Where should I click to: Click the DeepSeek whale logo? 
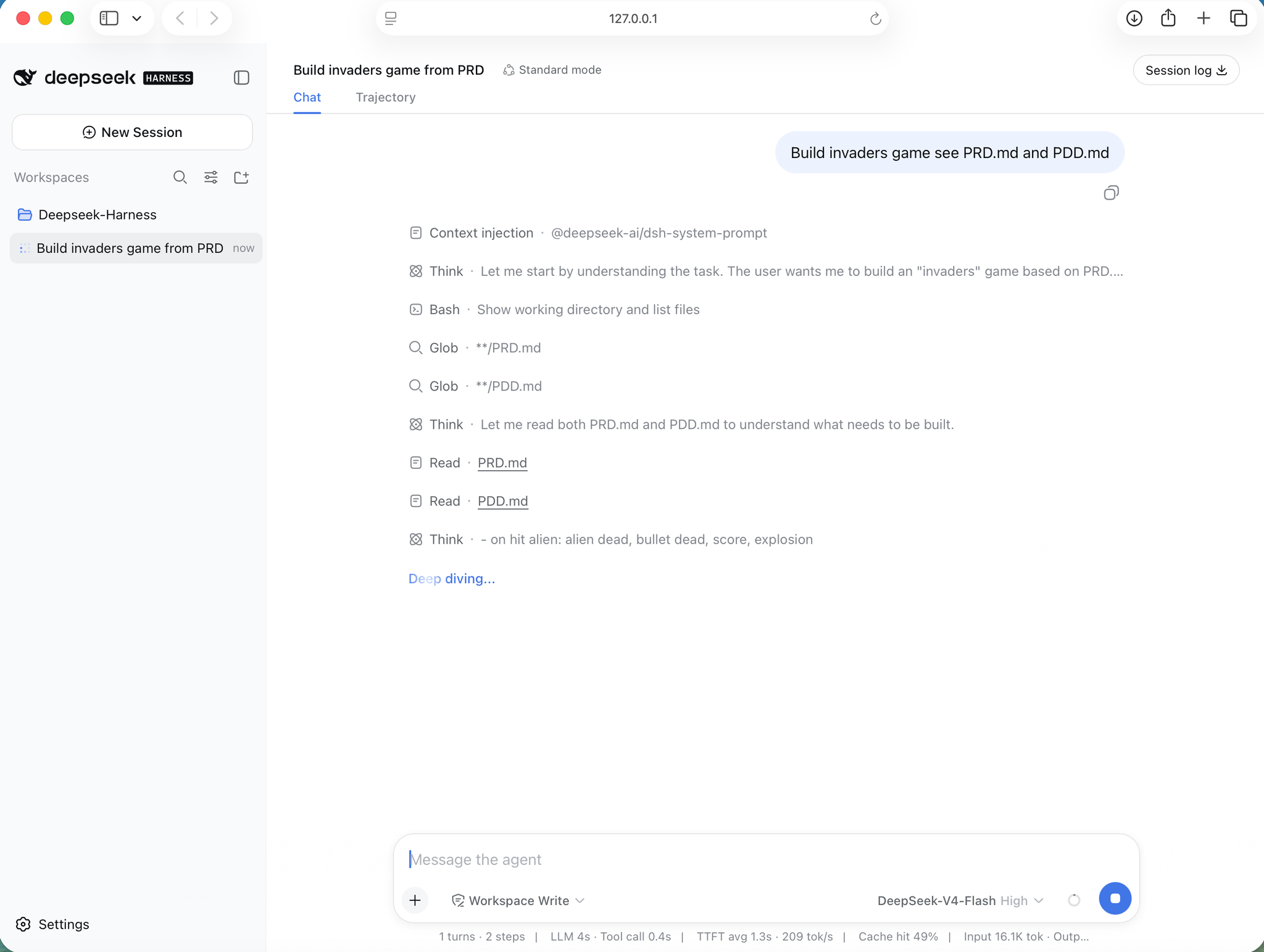[25, 77]
